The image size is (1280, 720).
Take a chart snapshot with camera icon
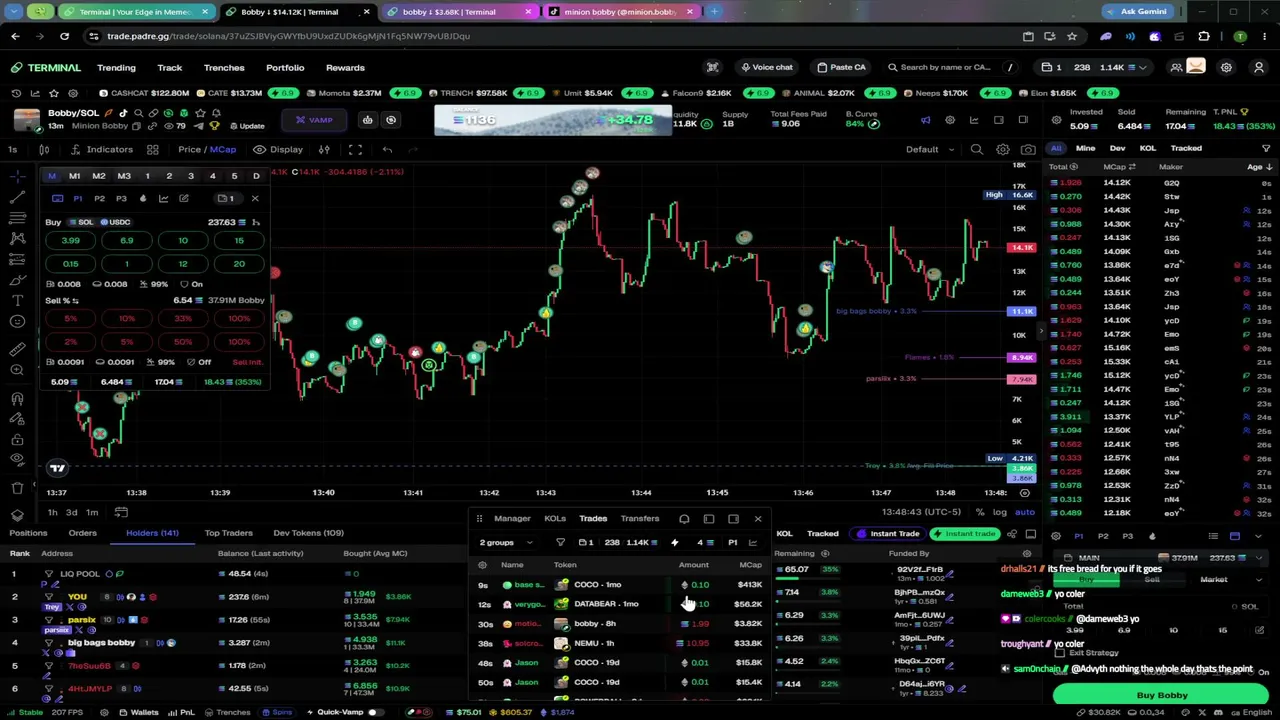pos(1028,150)
